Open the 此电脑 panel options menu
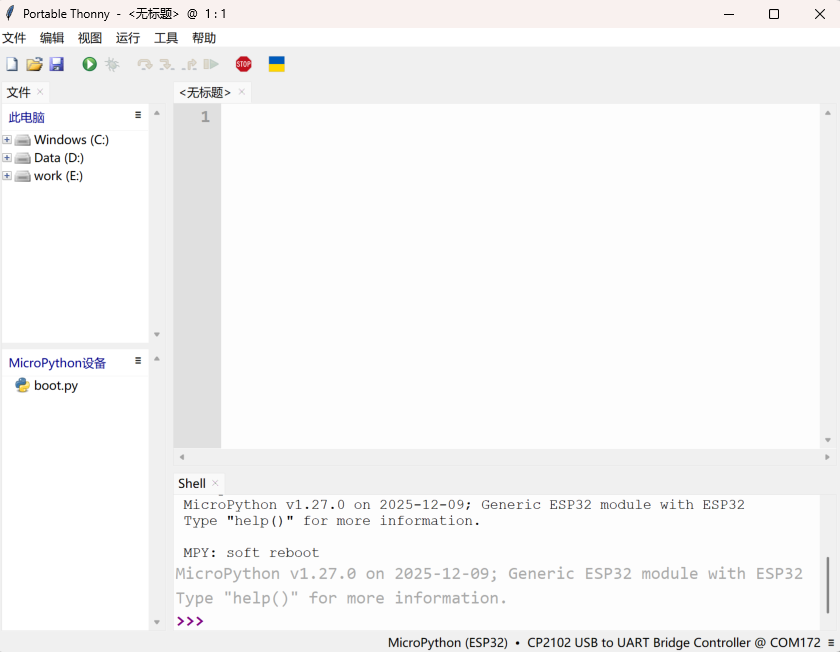 tap(138, 116)
